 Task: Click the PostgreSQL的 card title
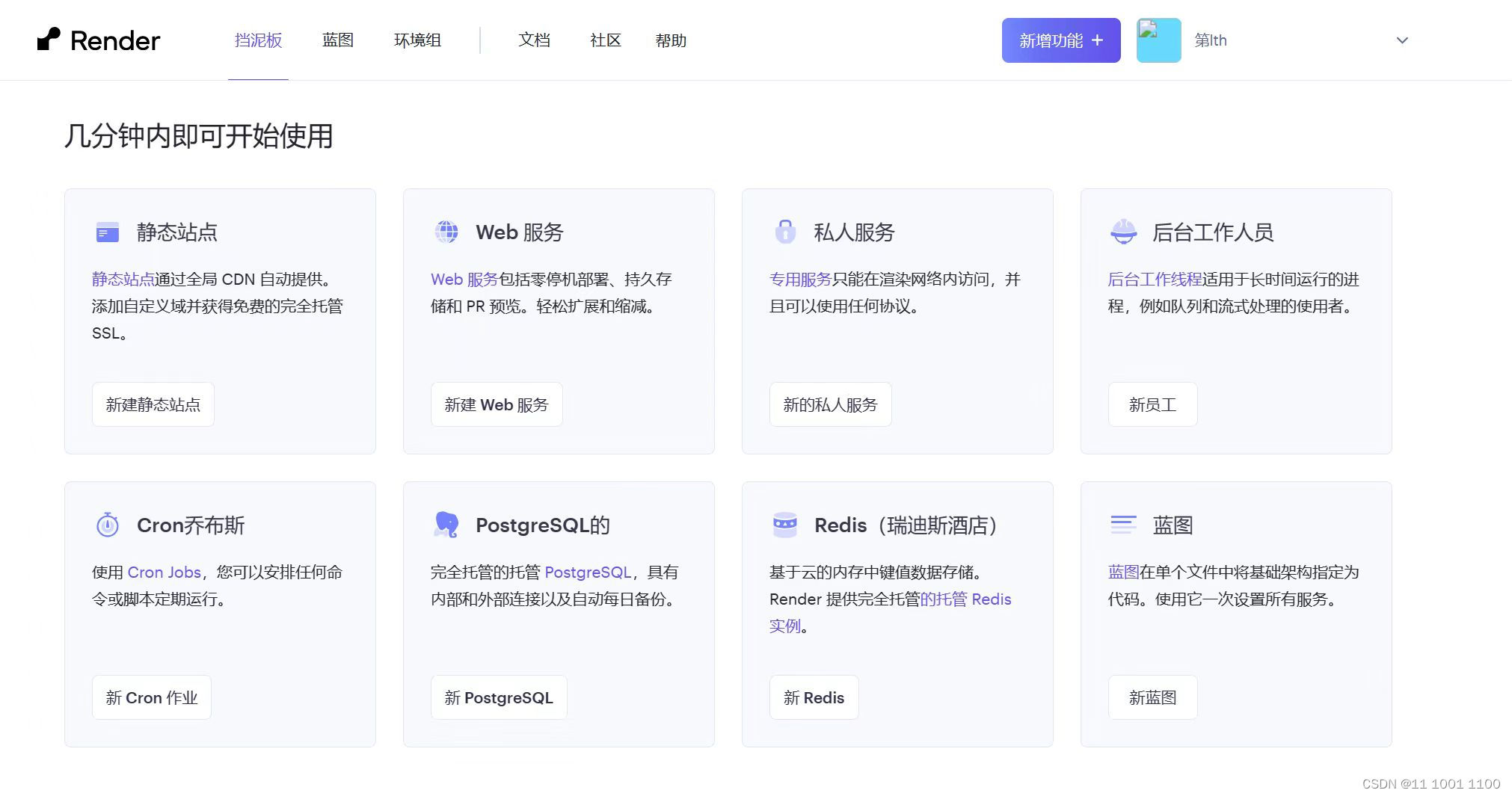tap(543, 525)
